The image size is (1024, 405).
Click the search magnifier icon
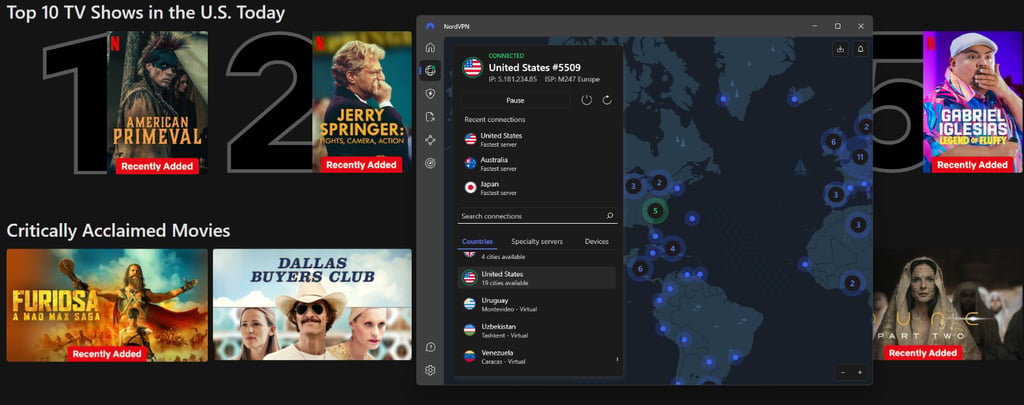point(610,216)
